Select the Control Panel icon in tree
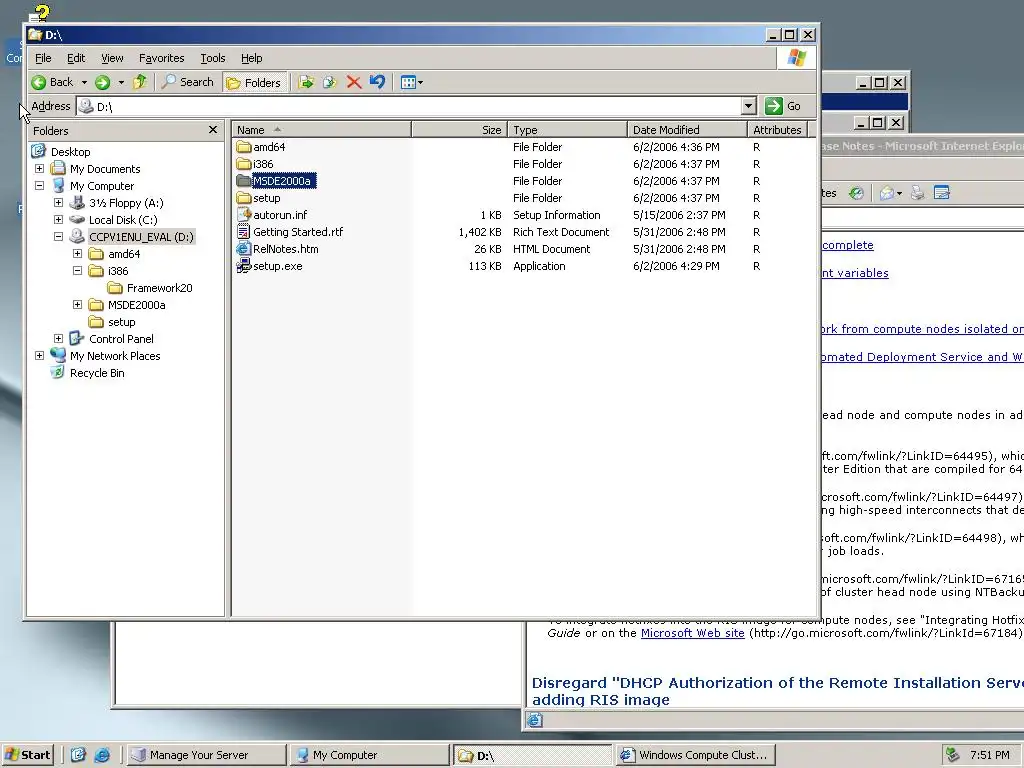The width and height of the screenshot is (1024, 768). 77,338
